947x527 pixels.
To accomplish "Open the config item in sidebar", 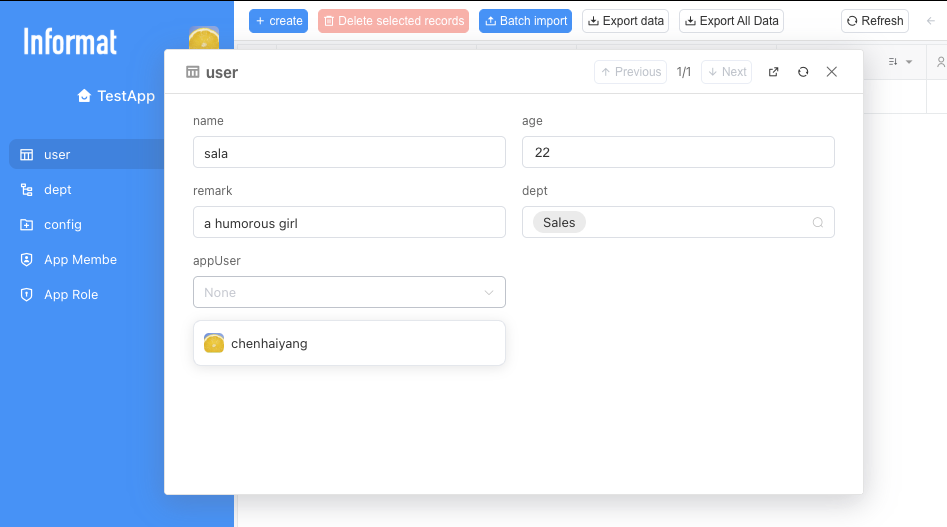I will point(62,225).
